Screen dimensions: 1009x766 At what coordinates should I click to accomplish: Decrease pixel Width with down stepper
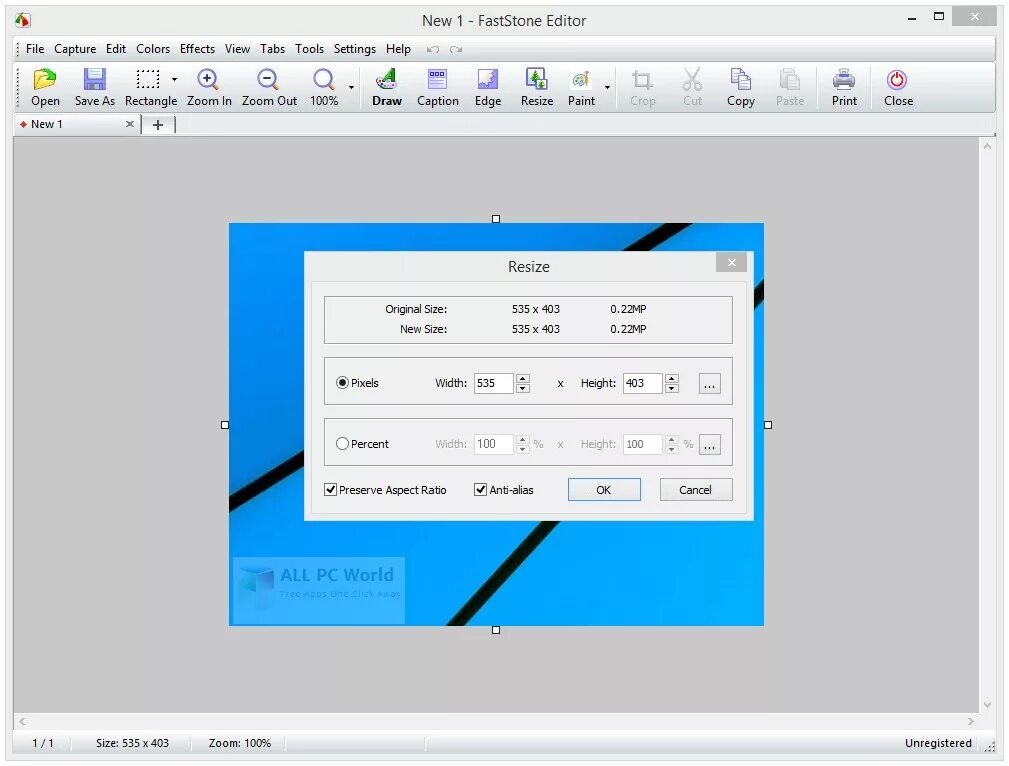523,388
